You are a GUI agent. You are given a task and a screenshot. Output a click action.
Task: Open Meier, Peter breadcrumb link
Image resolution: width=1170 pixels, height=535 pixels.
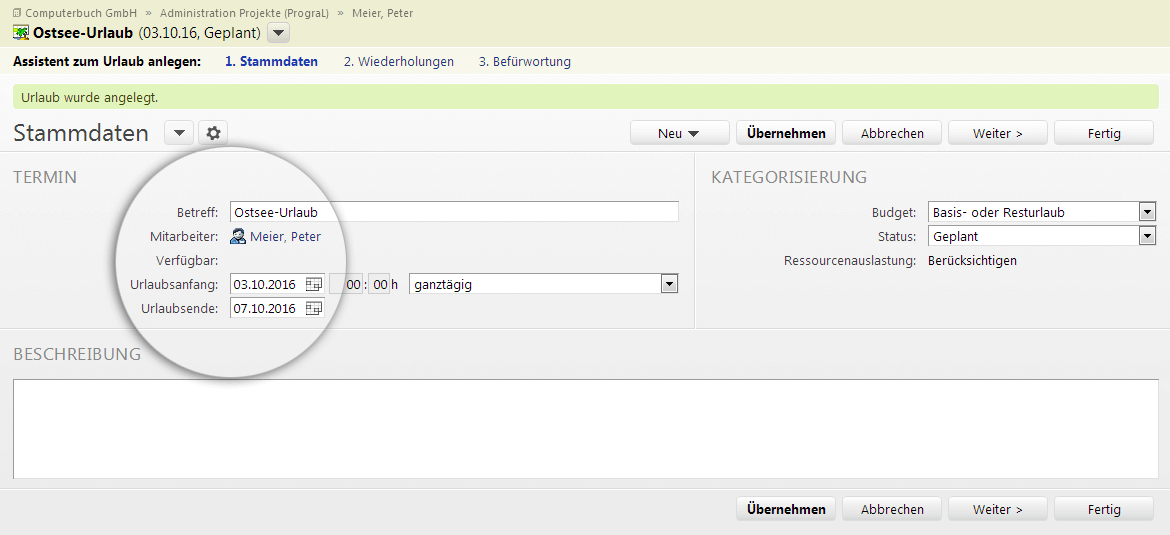point(382,13)
